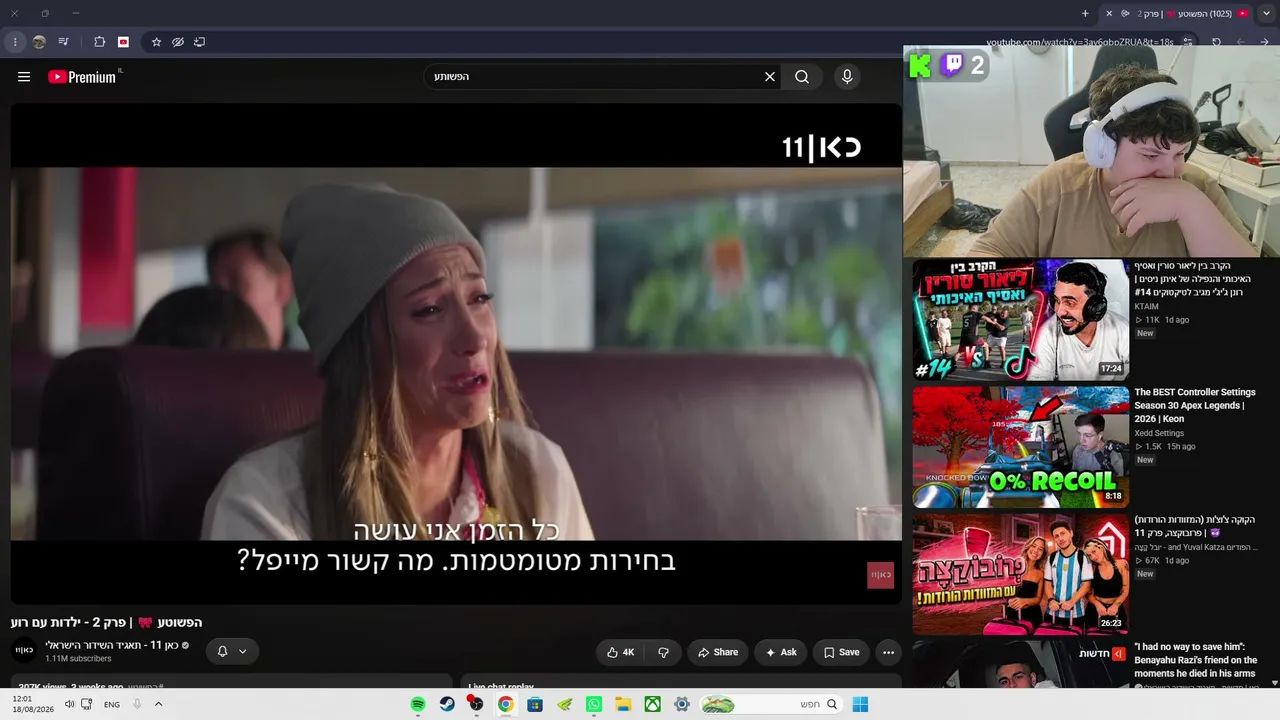Open the KTAIM channel name
The width and height of the screenshot is (1280, 720).
coord(1146,307)
